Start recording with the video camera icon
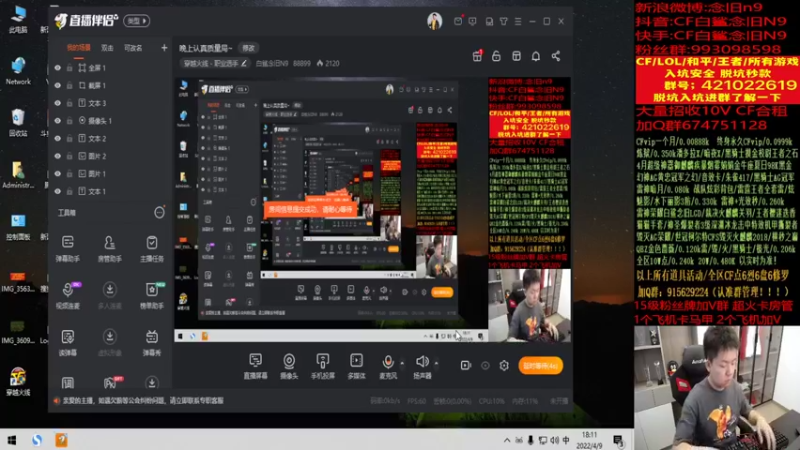The height and width of the screenshot is (450, 800). coord(465,365)
